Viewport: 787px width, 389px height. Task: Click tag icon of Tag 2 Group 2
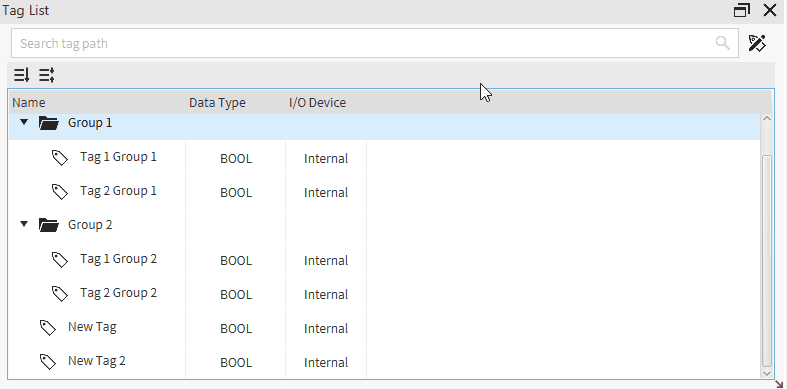60,294
